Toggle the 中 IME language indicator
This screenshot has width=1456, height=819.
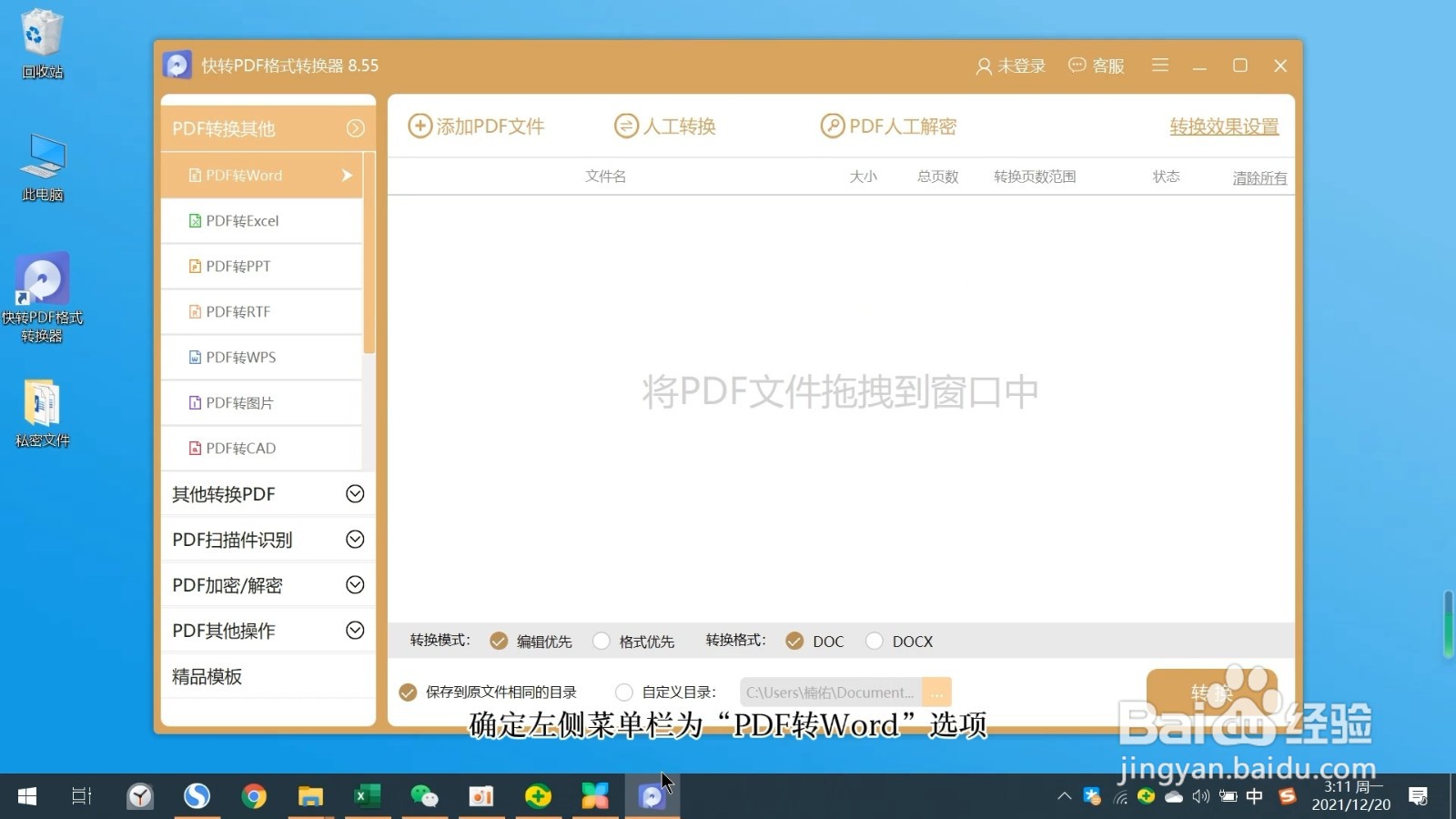click(1255, 797)
